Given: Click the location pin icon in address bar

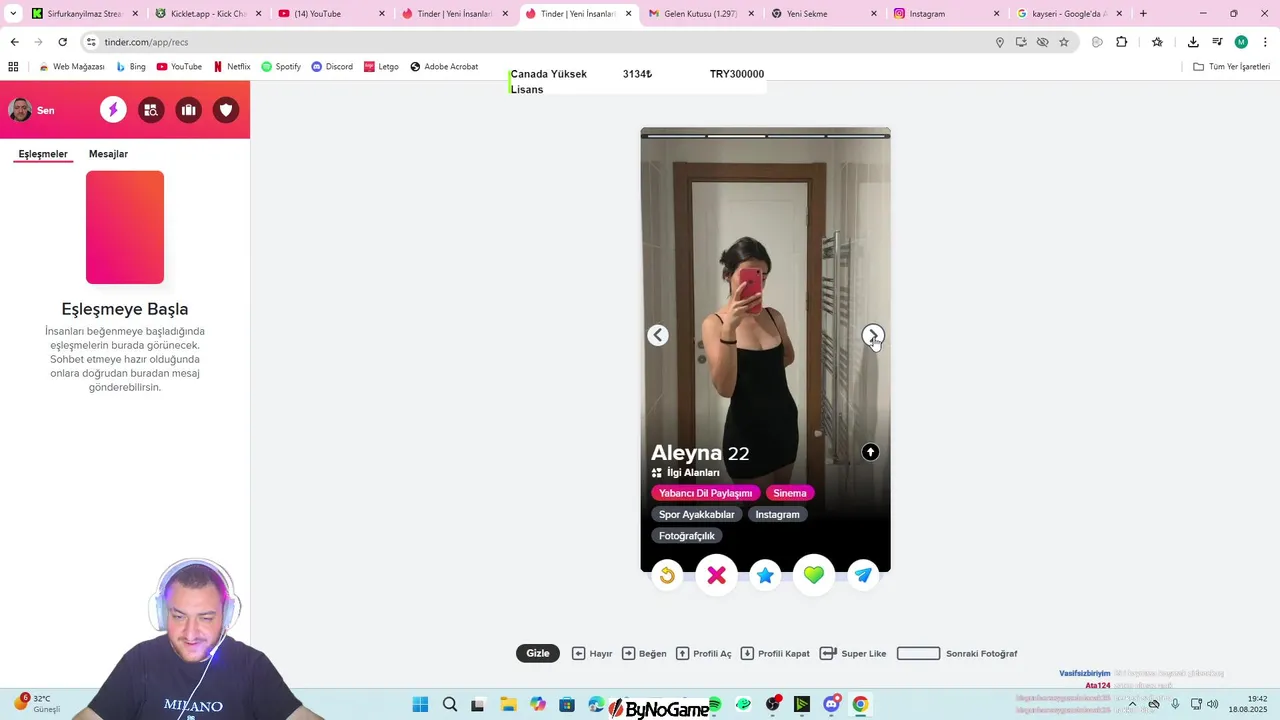Looking at the screenshot, I should tap(999, 42).
